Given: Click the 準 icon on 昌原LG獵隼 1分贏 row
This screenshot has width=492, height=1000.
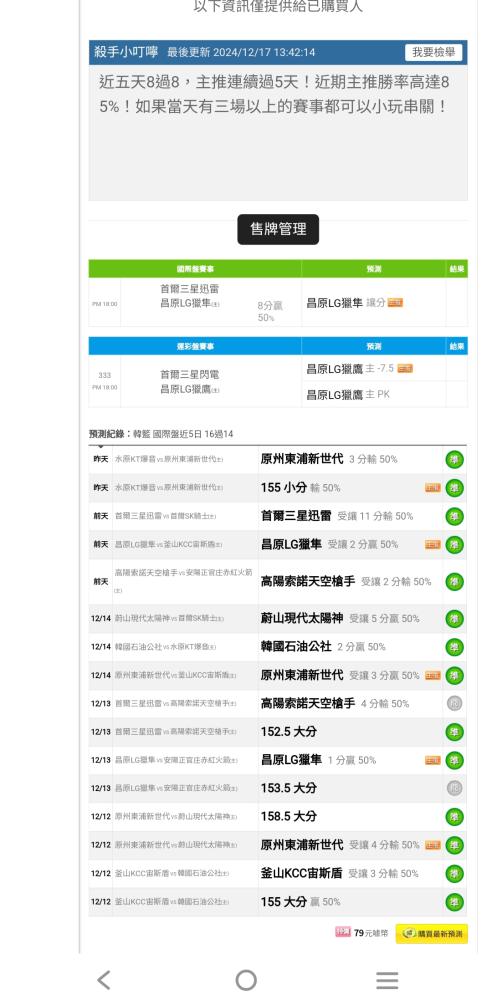Looking at the screenshot, I should tap(454, 760).
